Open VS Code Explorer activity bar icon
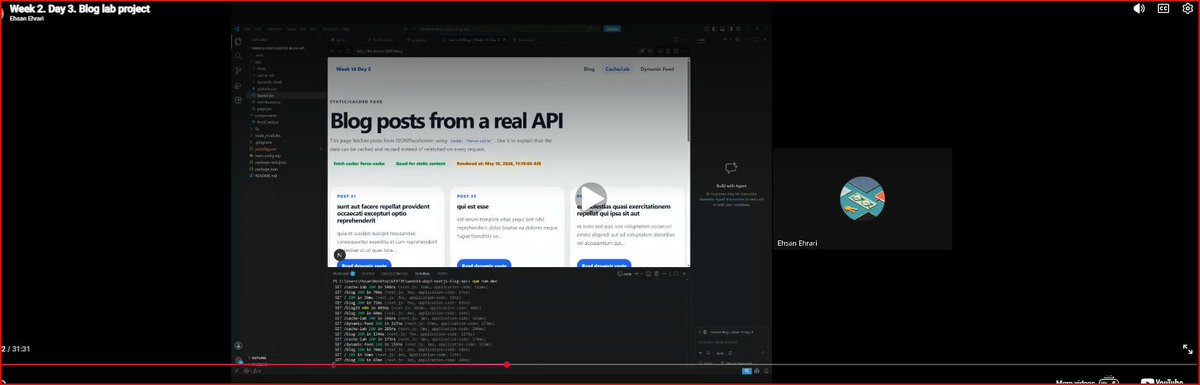The height and width of the screenshot is (385, 1200). [x=238, y=41]
